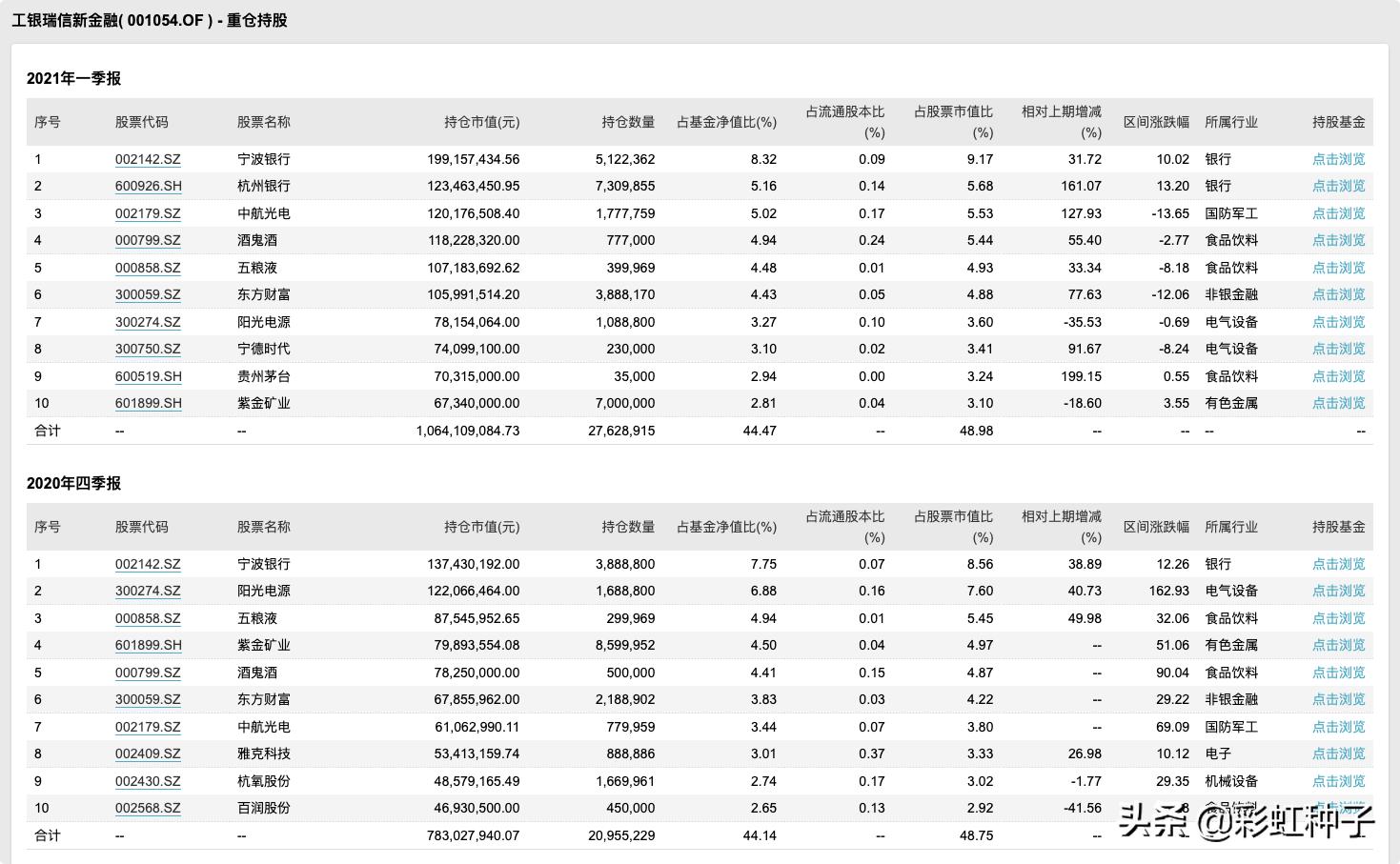Click 占基金净值比(%) header in 2020年四季报 table
The width and height of the screenshot is (1400, 864).
(x=726, y=527)
